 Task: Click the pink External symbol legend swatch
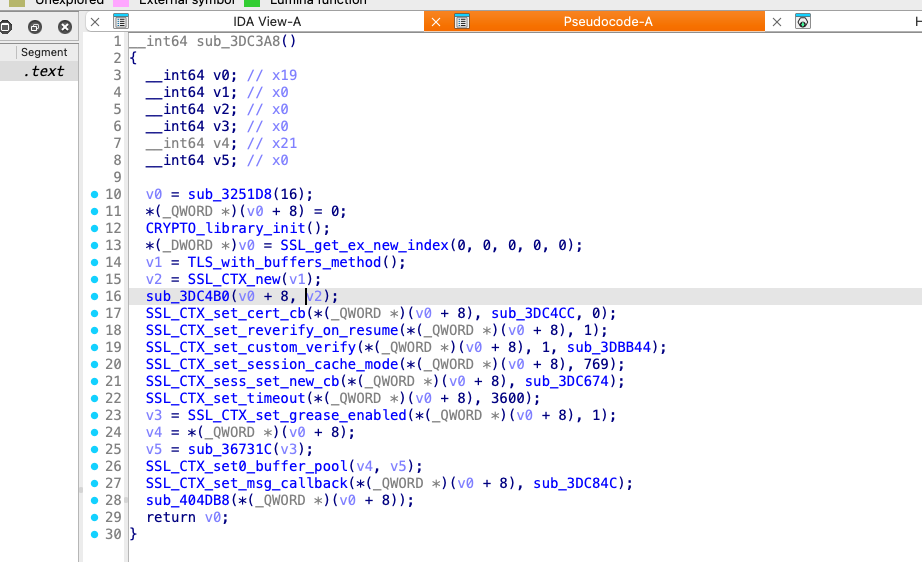[x=121, y=2]
